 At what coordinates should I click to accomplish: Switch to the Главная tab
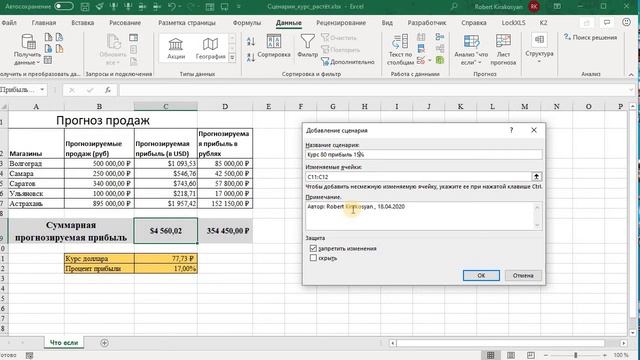[x=44, y=23]
